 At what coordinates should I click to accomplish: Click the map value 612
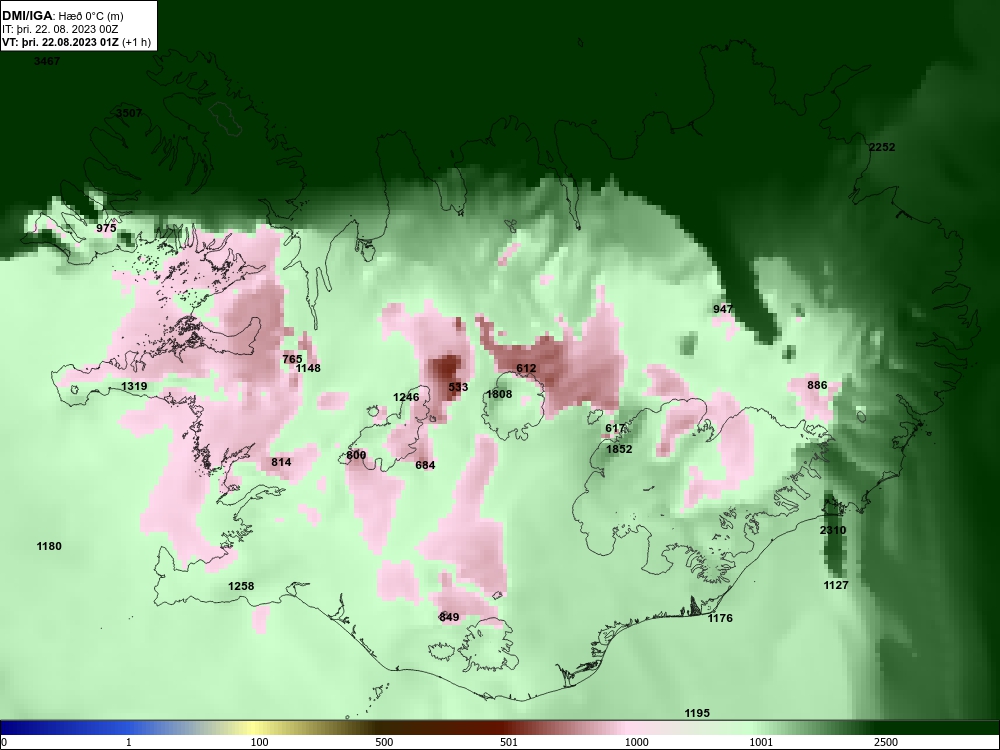coord(526,368)
